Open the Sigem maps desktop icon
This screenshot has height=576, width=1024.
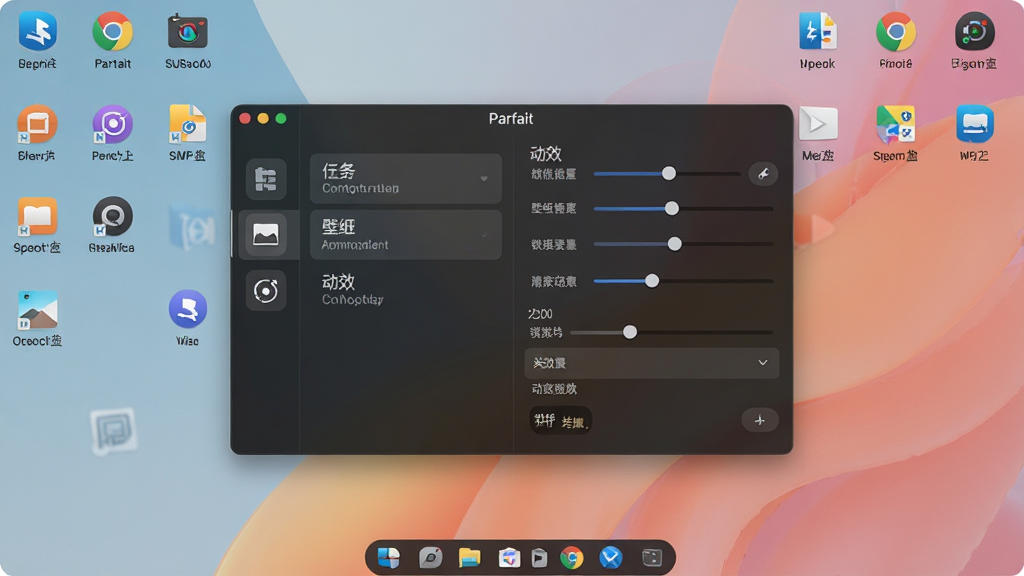point(895,124)
